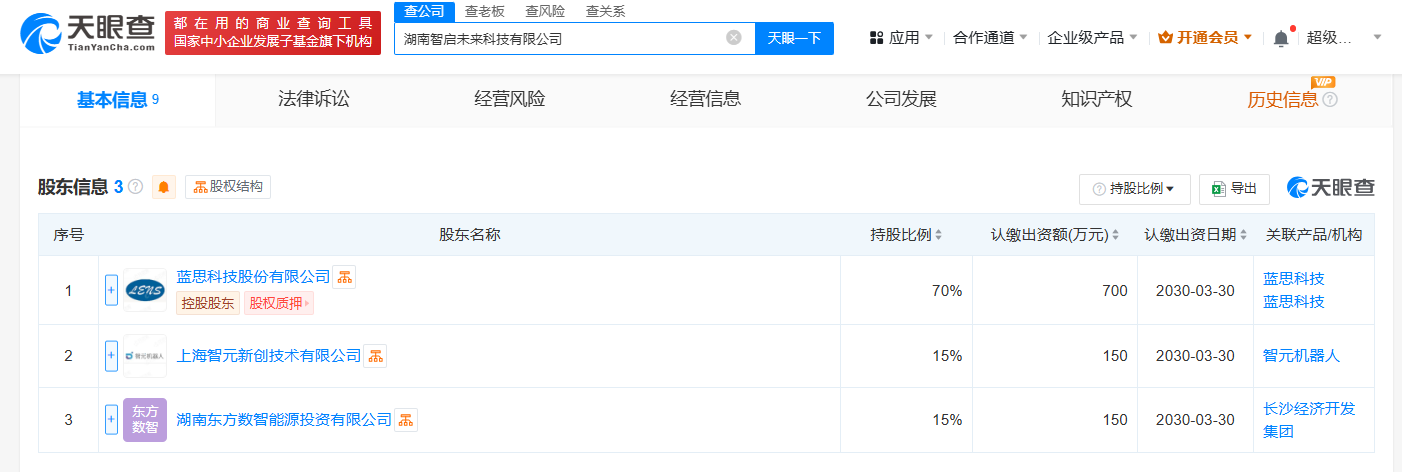Clear the search box text
This screenshot has height=472, width=1402.
click(734, 38)
